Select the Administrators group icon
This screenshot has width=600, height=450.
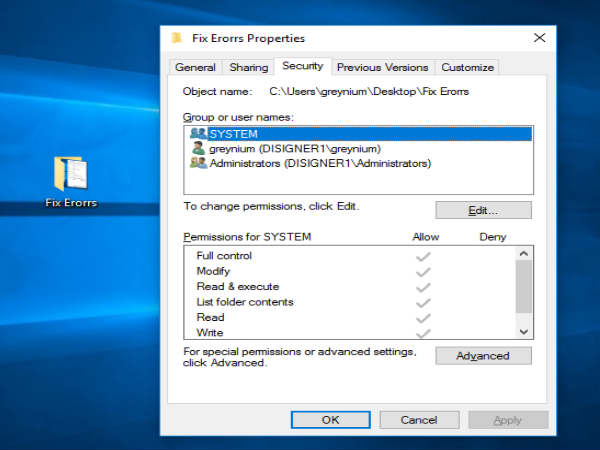tap(198, 163)
